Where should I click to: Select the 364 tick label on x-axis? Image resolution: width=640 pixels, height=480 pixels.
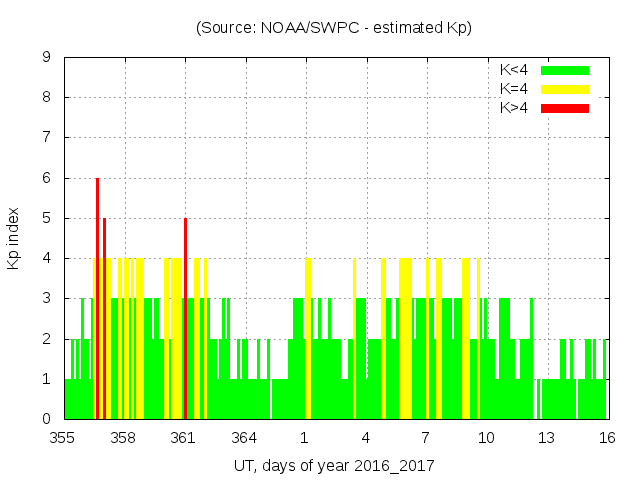244,438
